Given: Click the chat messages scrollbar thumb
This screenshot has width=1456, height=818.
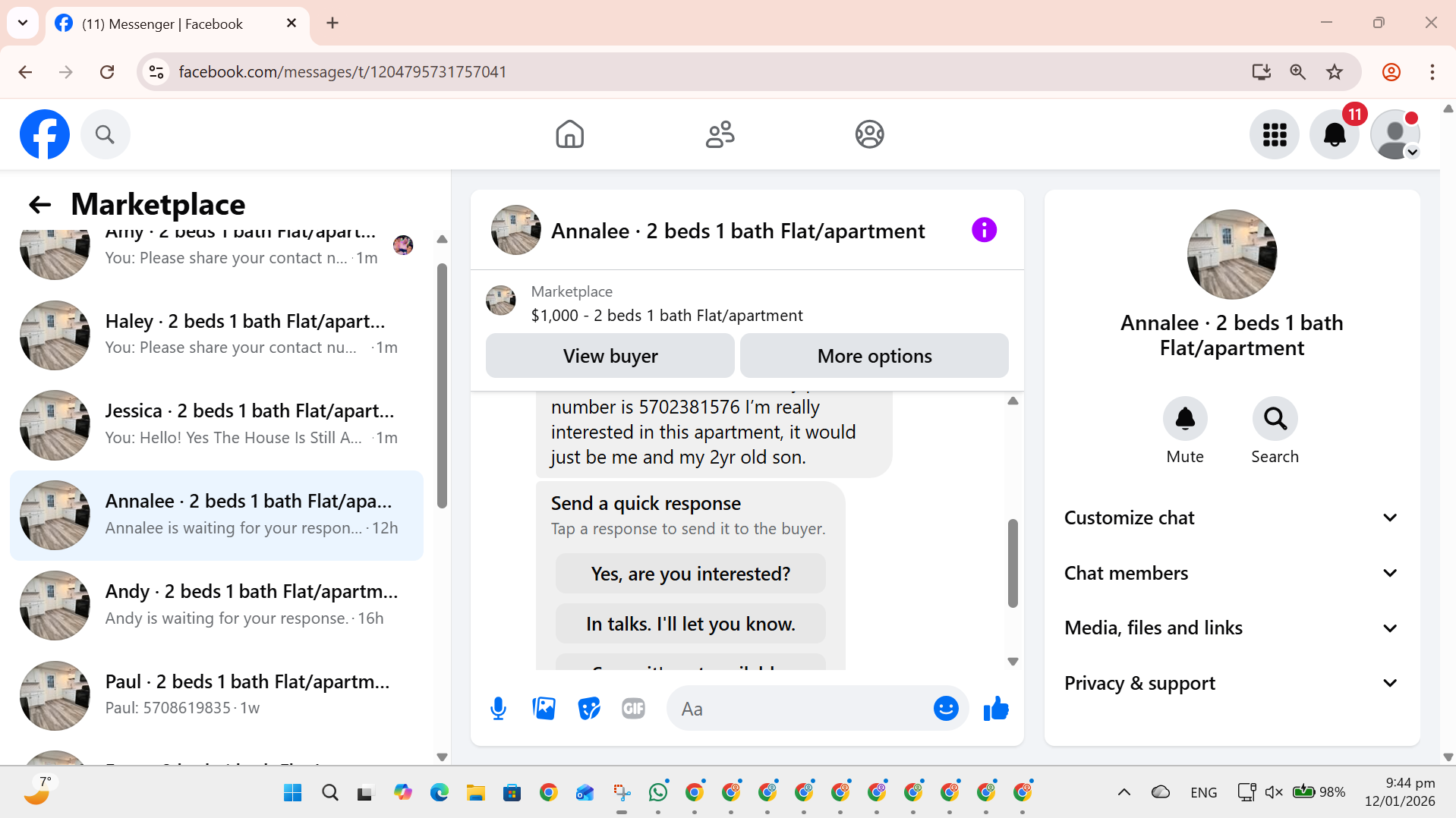Looking at the screenshot, I should 1013,563.
